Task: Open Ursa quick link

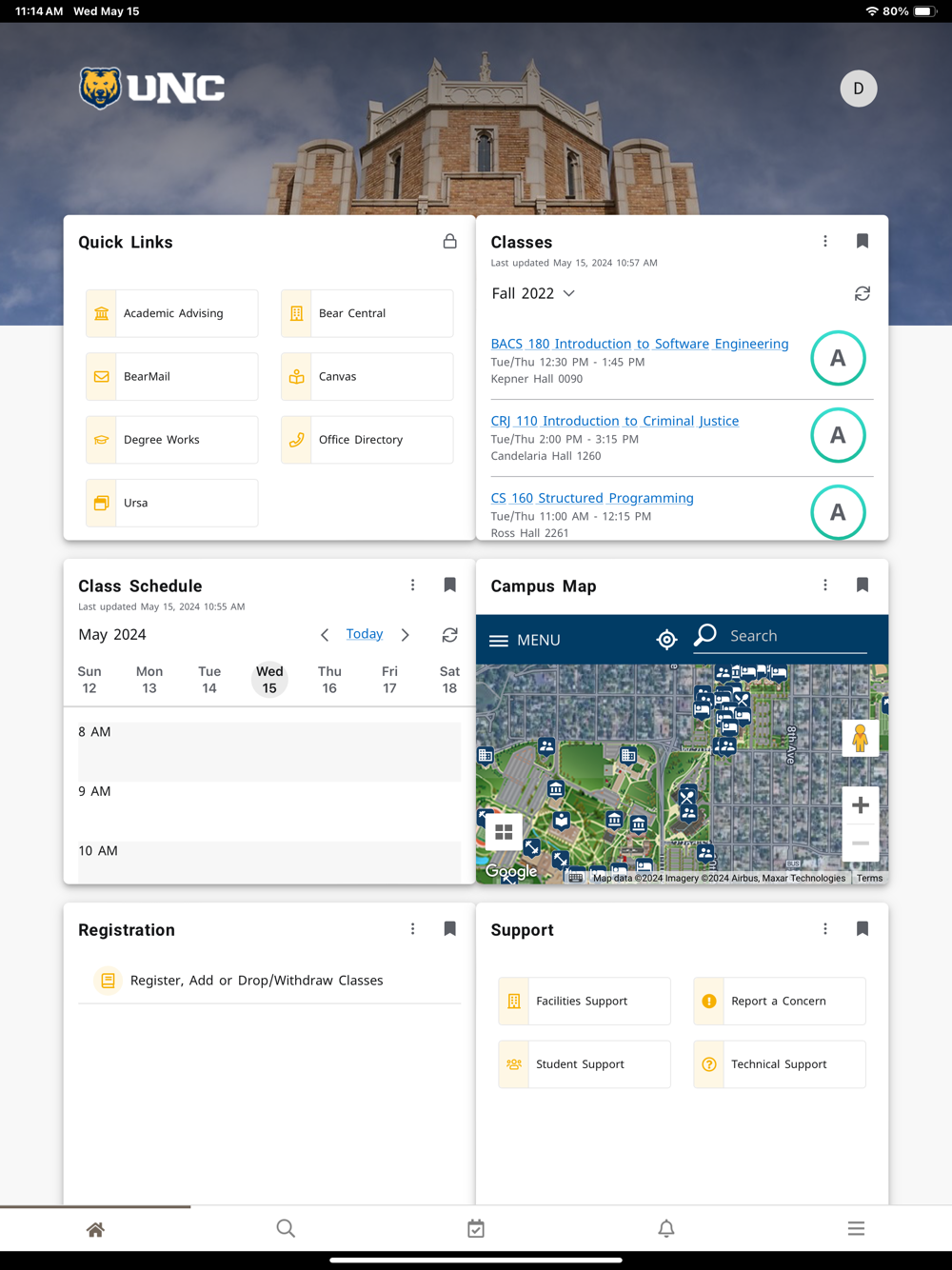Action: [172, 503]
